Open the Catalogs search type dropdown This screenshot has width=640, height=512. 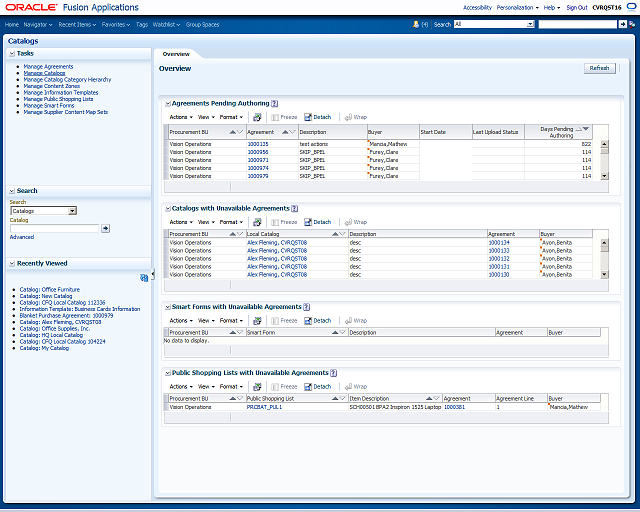[x=72, y=211]
